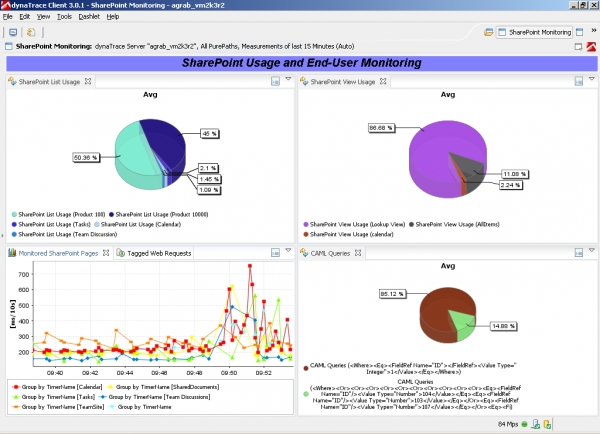Viewport: 600px width, 434px height.
Task: Click the Monitored Pages panel options icon
Action: coord(276,253)
